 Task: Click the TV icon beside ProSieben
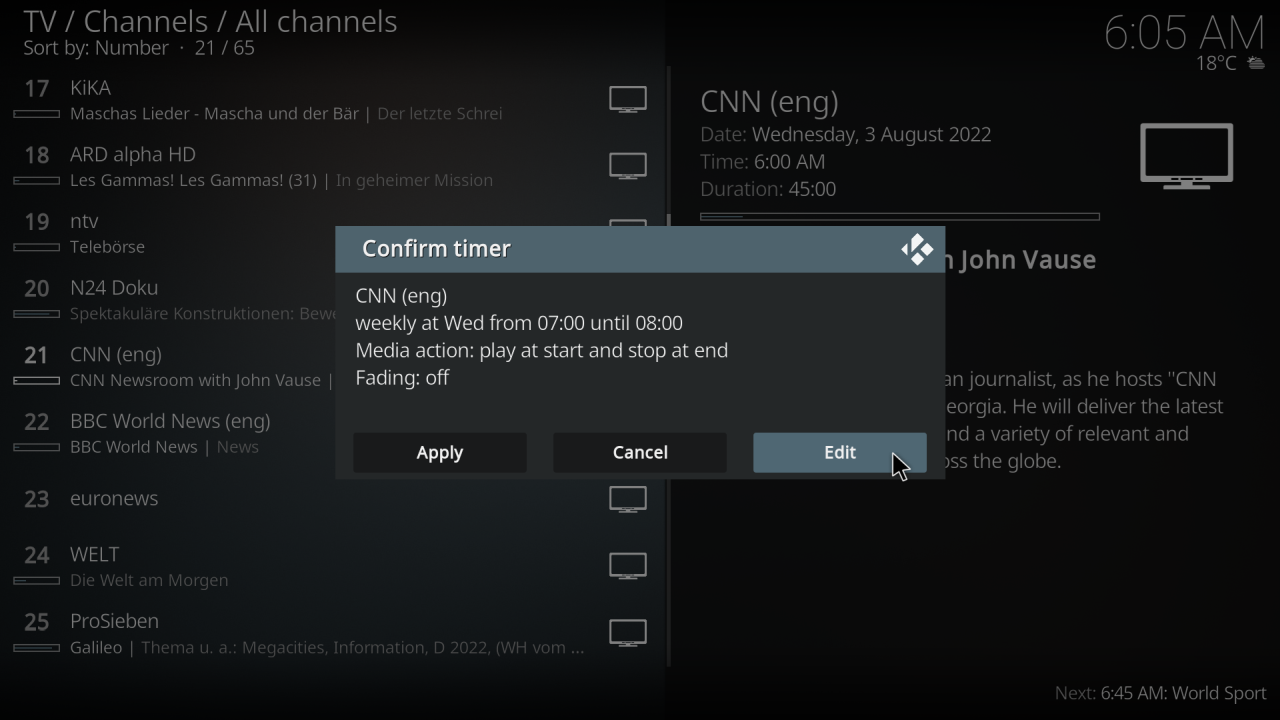[x=627, y=633]
